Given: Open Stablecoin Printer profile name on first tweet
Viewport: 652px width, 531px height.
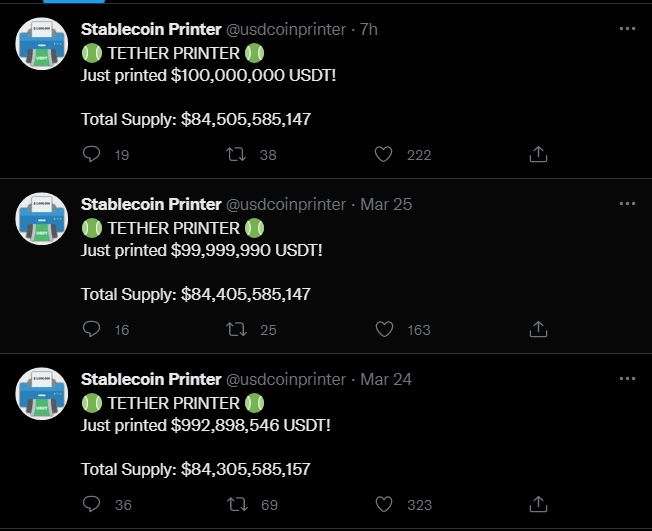Looking at the screenshot, I should (x=151, y=30).
